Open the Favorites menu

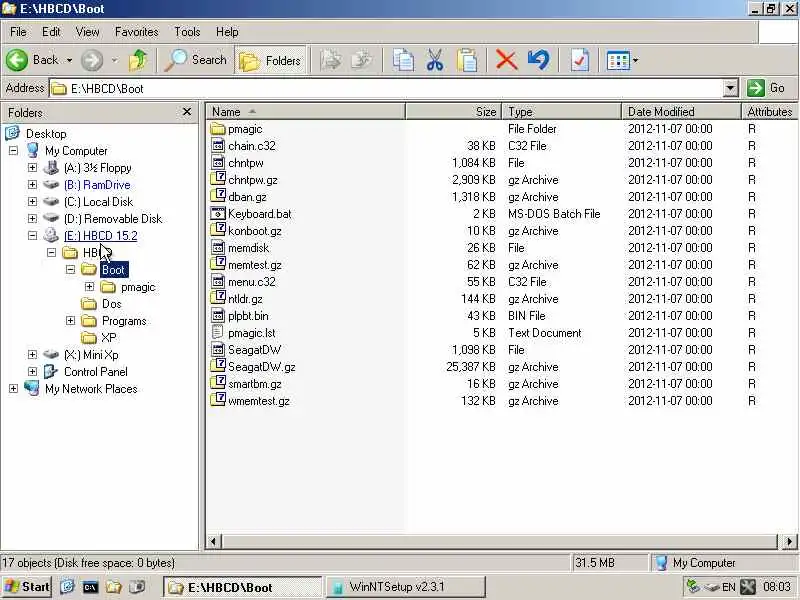(136, 32)
